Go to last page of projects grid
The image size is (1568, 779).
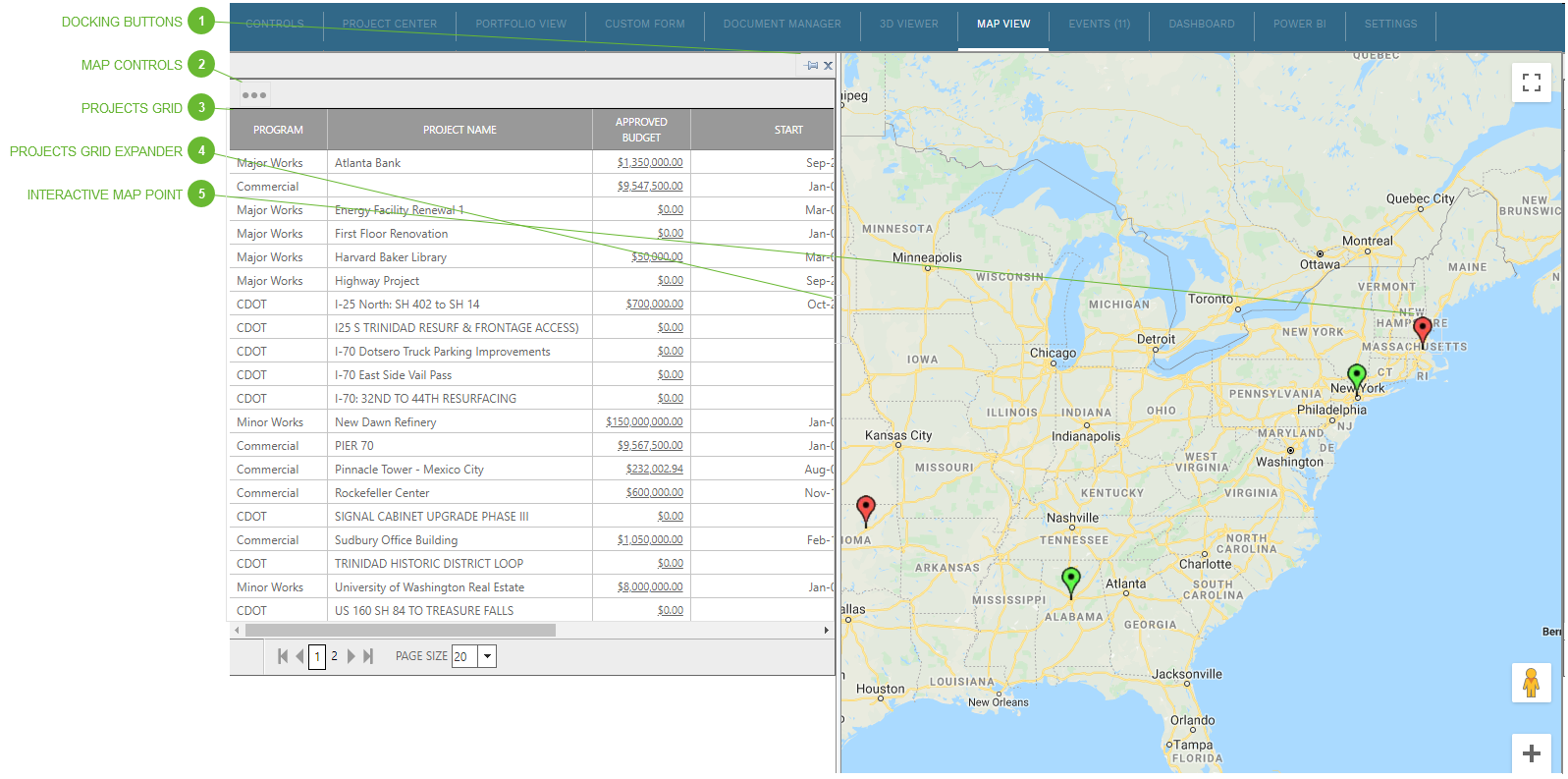368,656
